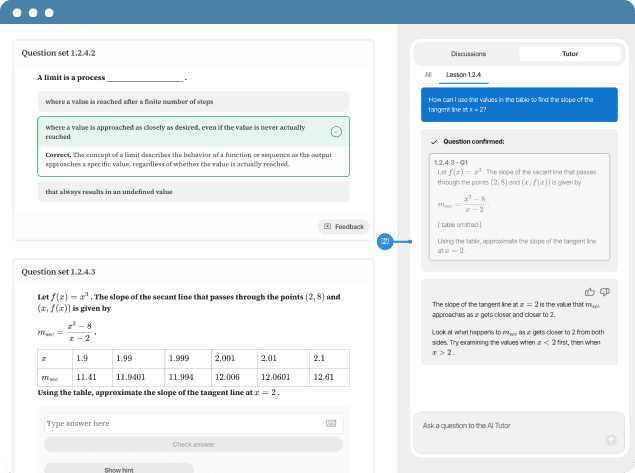Viewport: 635px width, 473px height.
Task: Click the Check answer button
Action: [193, 444]
